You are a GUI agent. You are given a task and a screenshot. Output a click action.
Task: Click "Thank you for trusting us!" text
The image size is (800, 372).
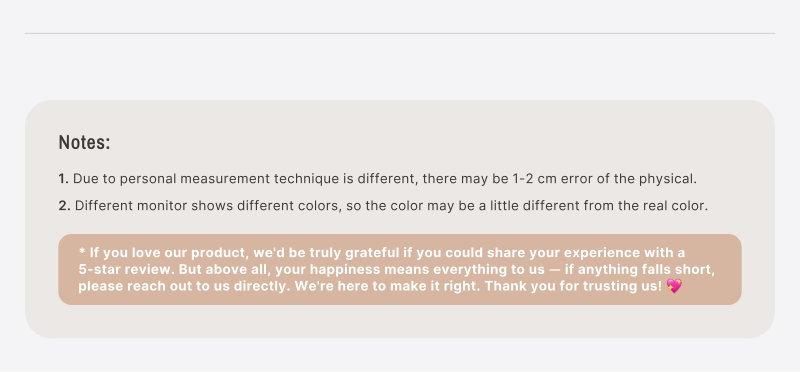tap(573, 286)
